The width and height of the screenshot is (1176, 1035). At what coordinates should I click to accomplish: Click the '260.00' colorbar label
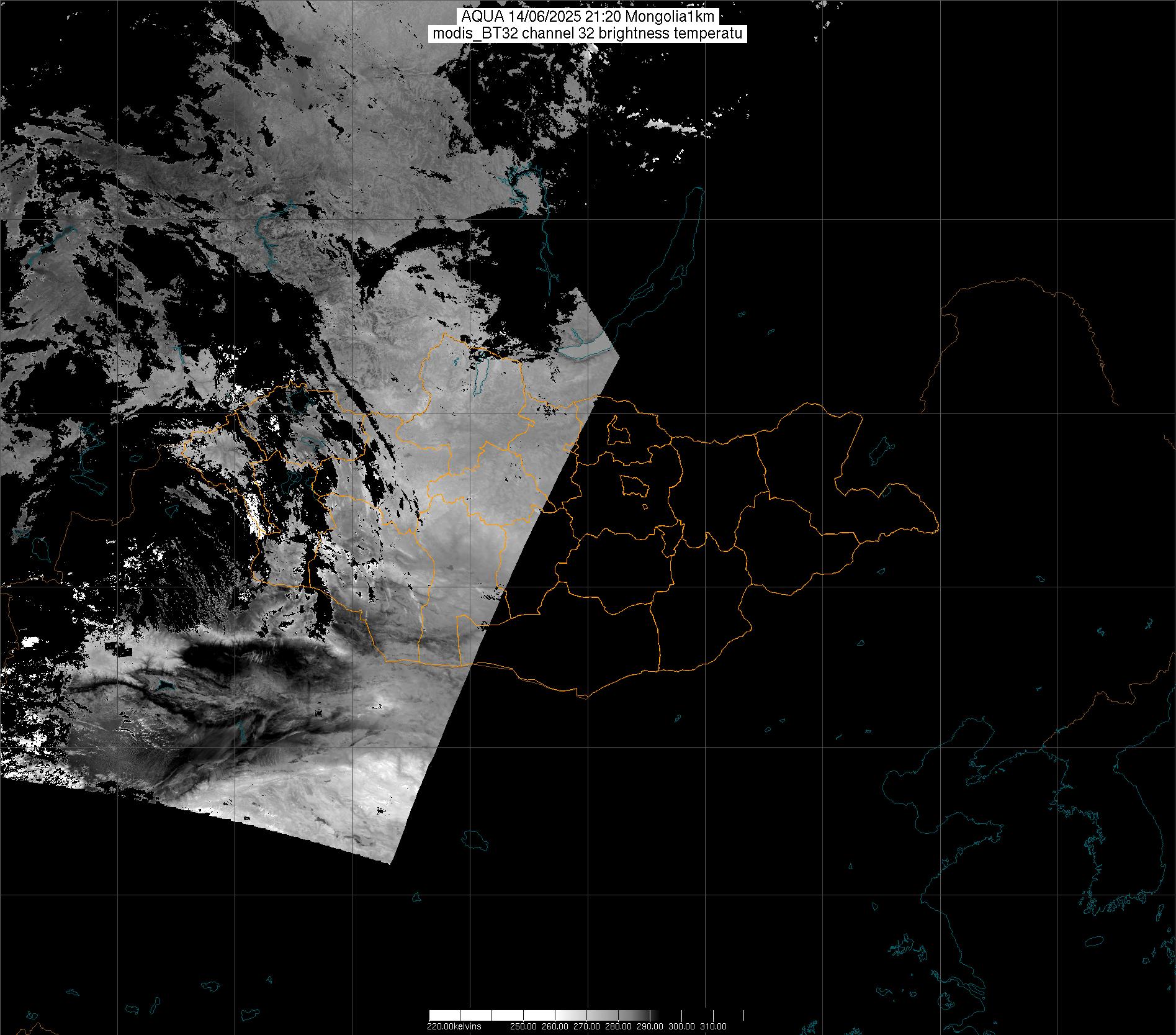click(x=555, y=1026)
